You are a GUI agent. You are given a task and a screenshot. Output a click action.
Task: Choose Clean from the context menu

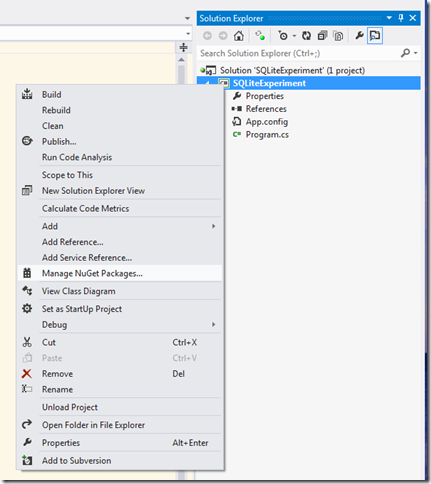(x=120, y=126)
